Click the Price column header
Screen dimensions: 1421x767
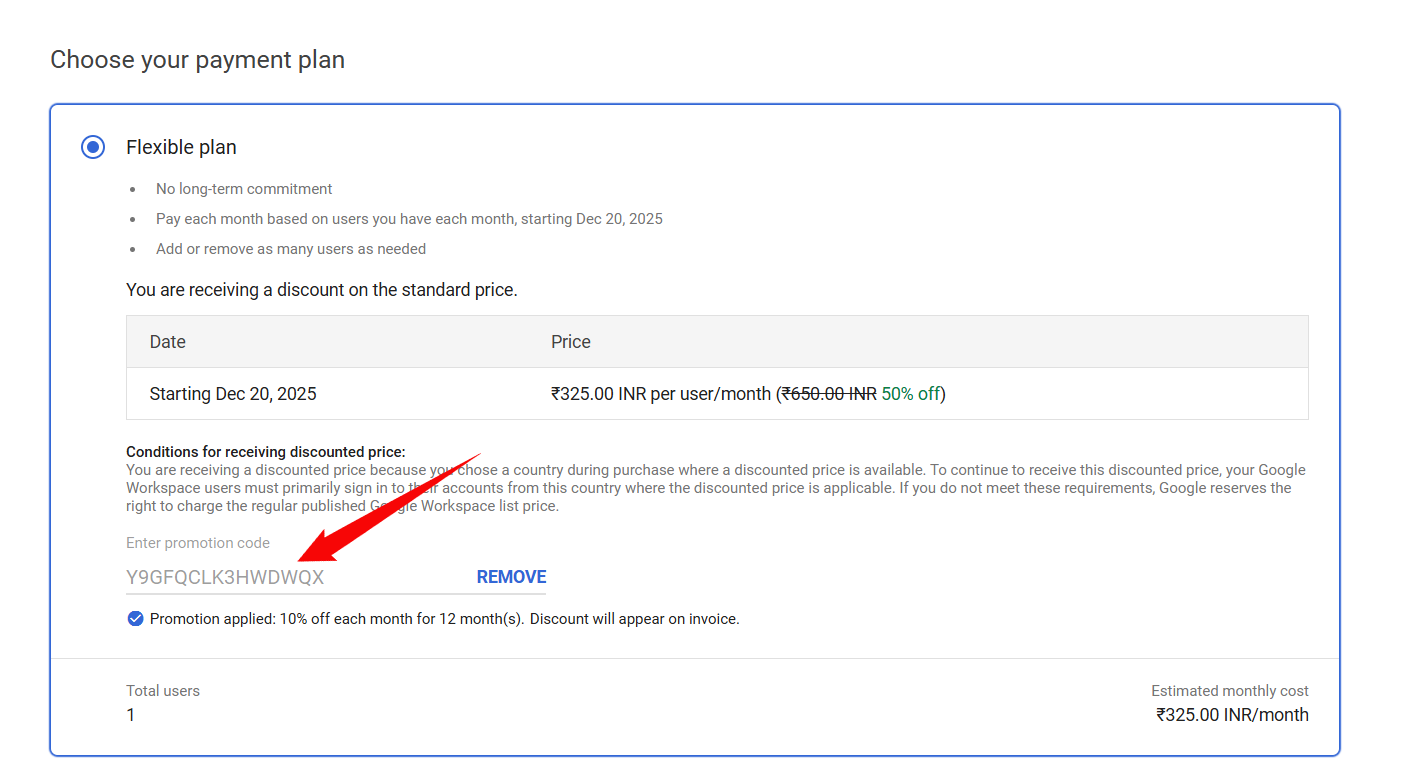pos(570,341)
